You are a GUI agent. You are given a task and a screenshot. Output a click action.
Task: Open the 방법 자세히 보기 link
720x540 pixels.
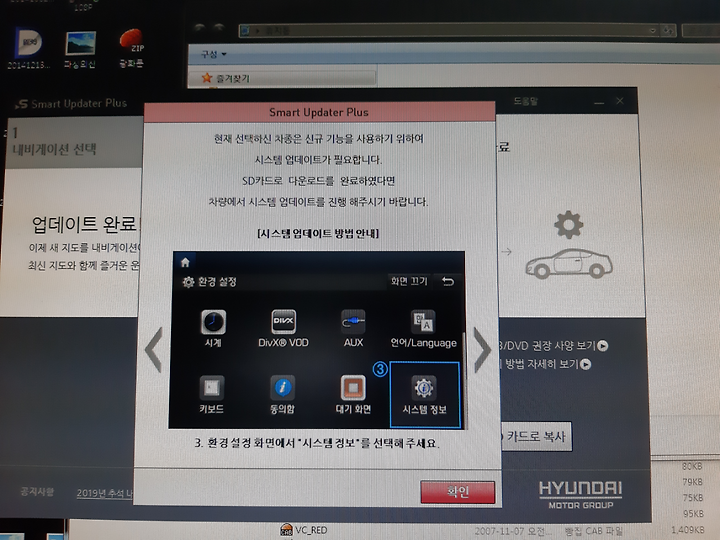pos(546,364)
